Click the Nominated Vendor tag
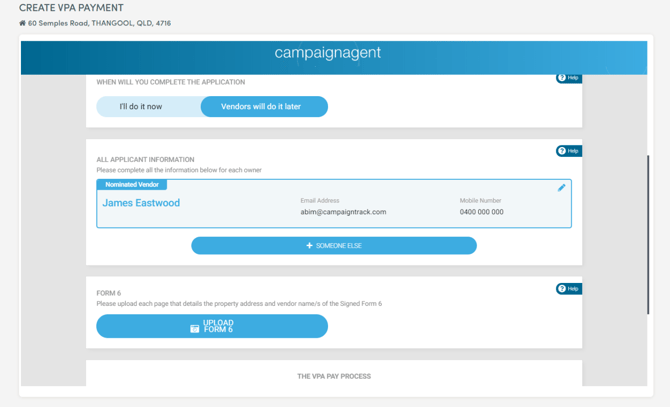The height and width of the screenshot is (407, 670). click(x=132, y=184)
